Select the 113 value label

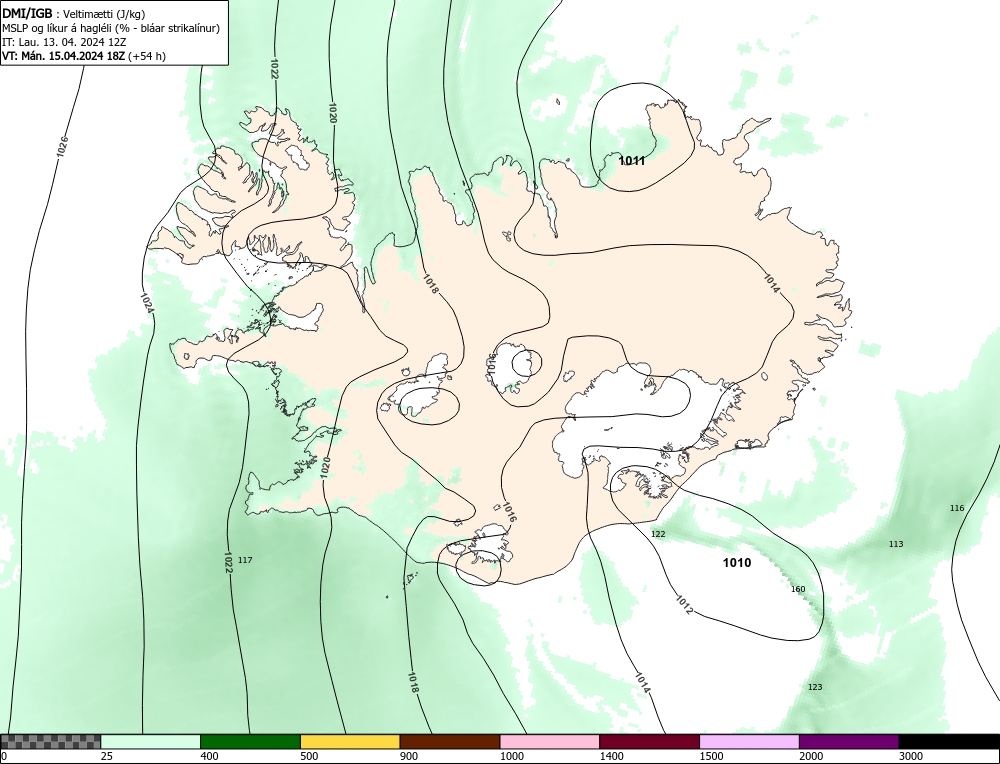tap(896, 544)
